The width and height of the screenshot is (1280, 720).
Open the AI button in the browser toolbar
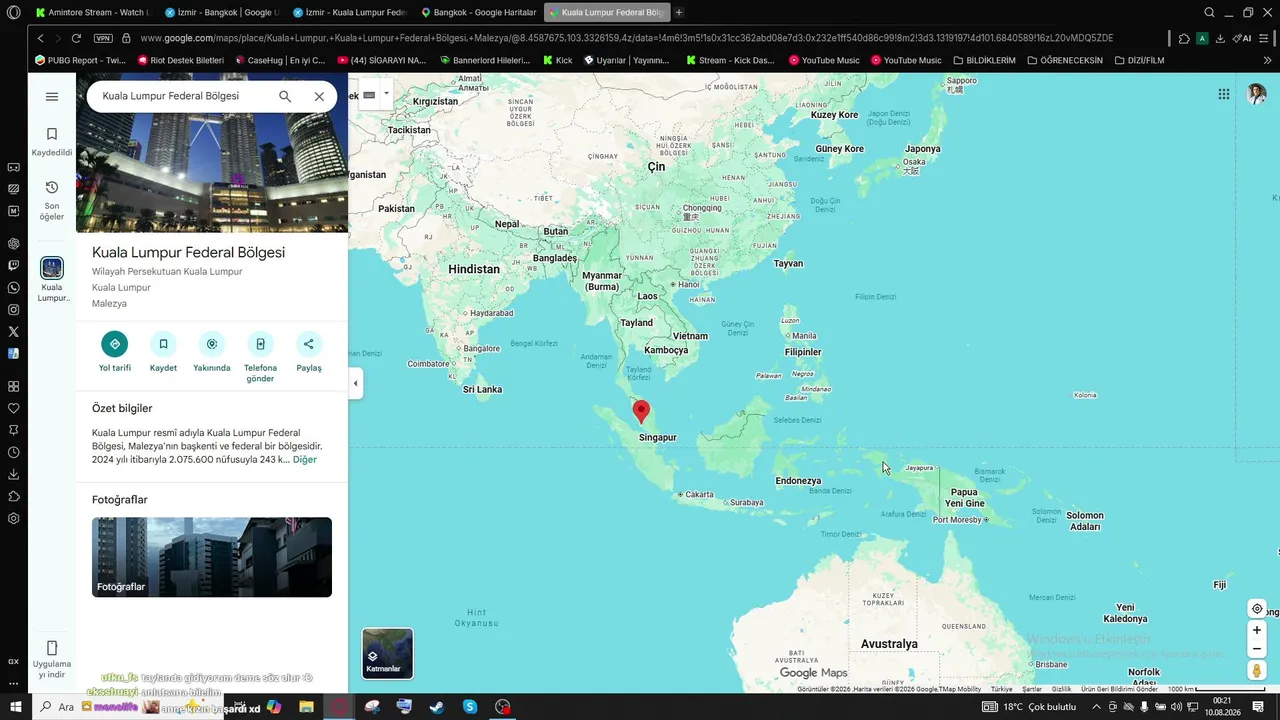click(1242, 38)
